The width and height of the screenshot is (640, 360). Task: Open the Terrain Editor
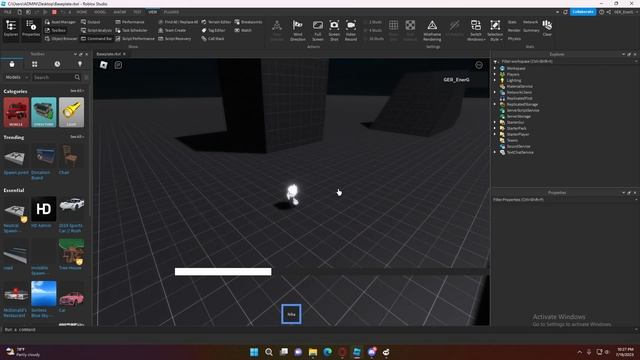216,22
